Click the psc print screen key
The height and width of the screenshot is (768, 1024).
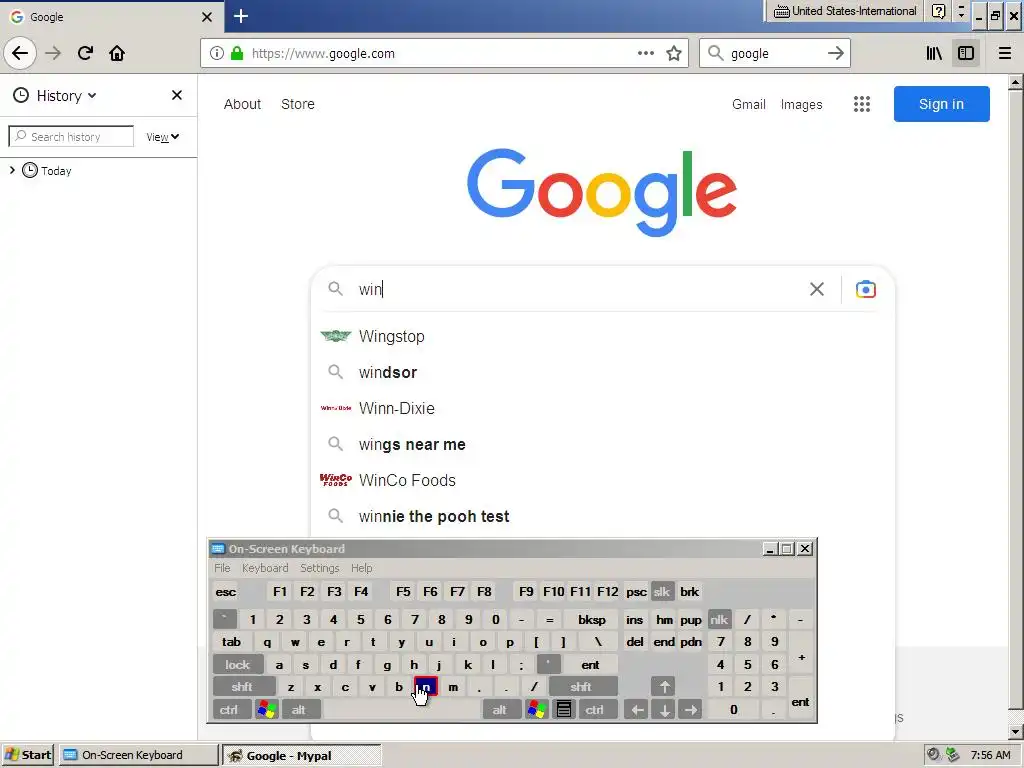[x=636, y=592]
